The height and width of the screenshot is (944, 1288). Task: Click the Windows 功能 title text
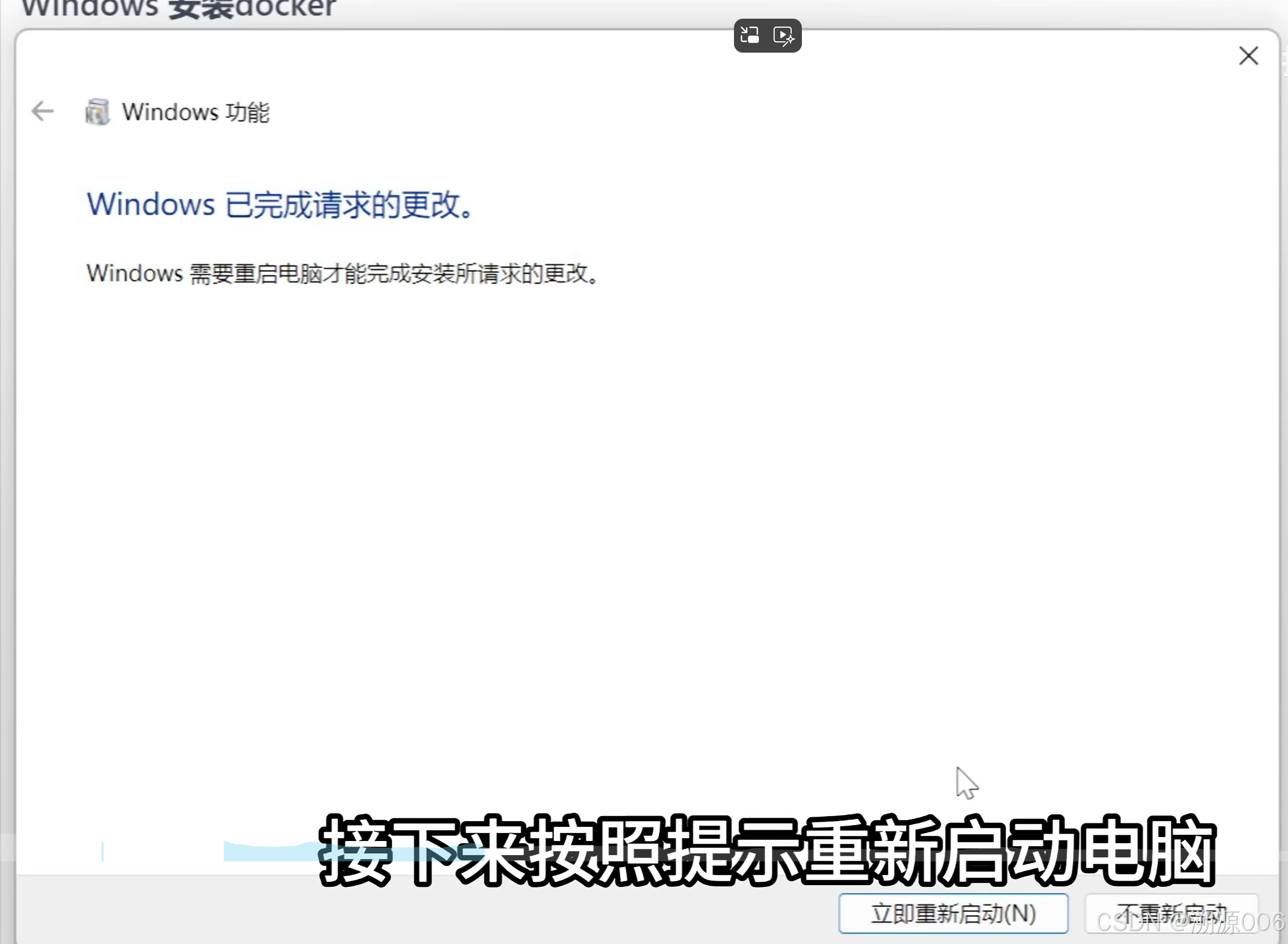[195, 112]
